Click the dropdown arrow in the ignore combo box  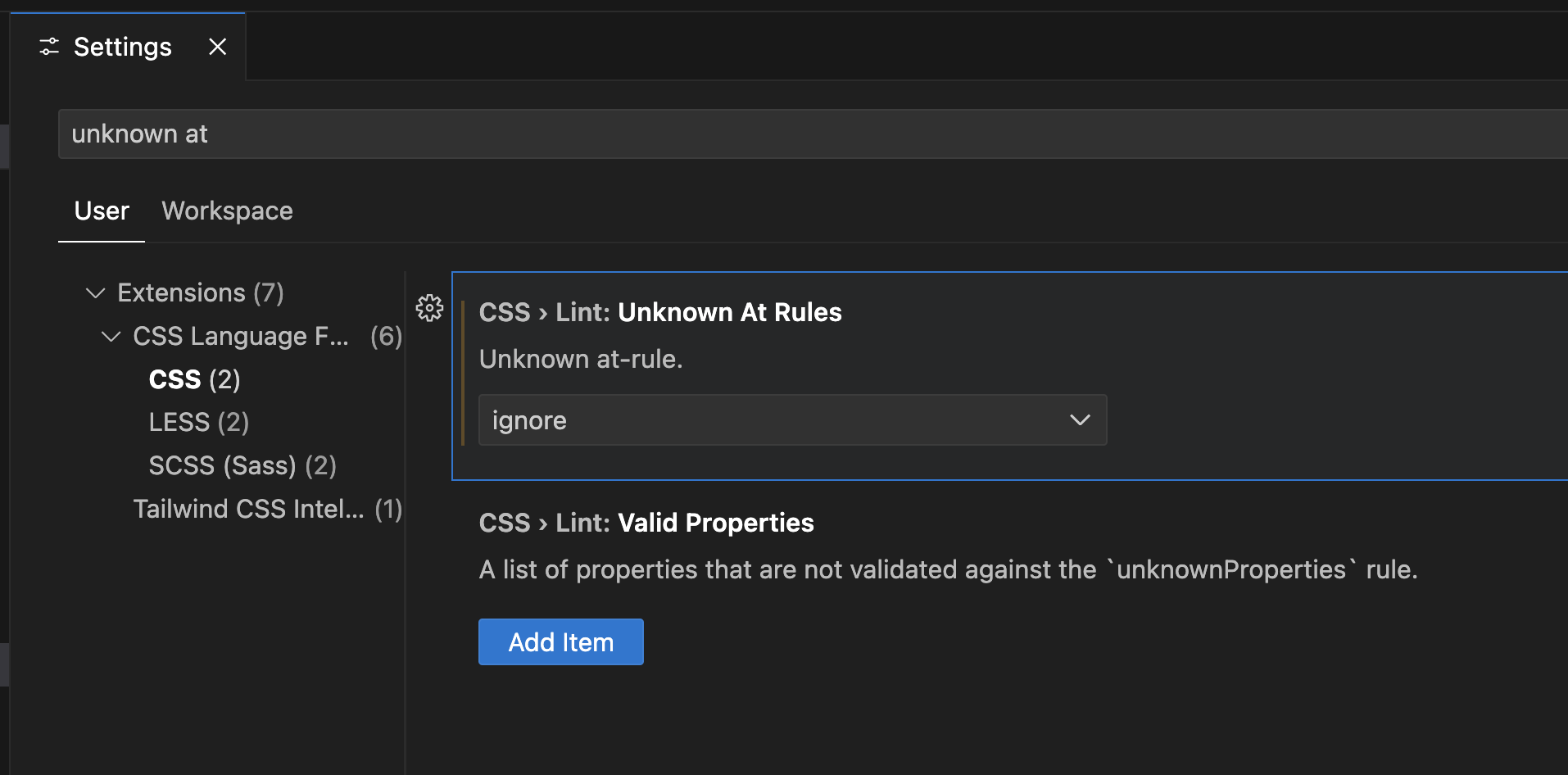point(1080,420)
